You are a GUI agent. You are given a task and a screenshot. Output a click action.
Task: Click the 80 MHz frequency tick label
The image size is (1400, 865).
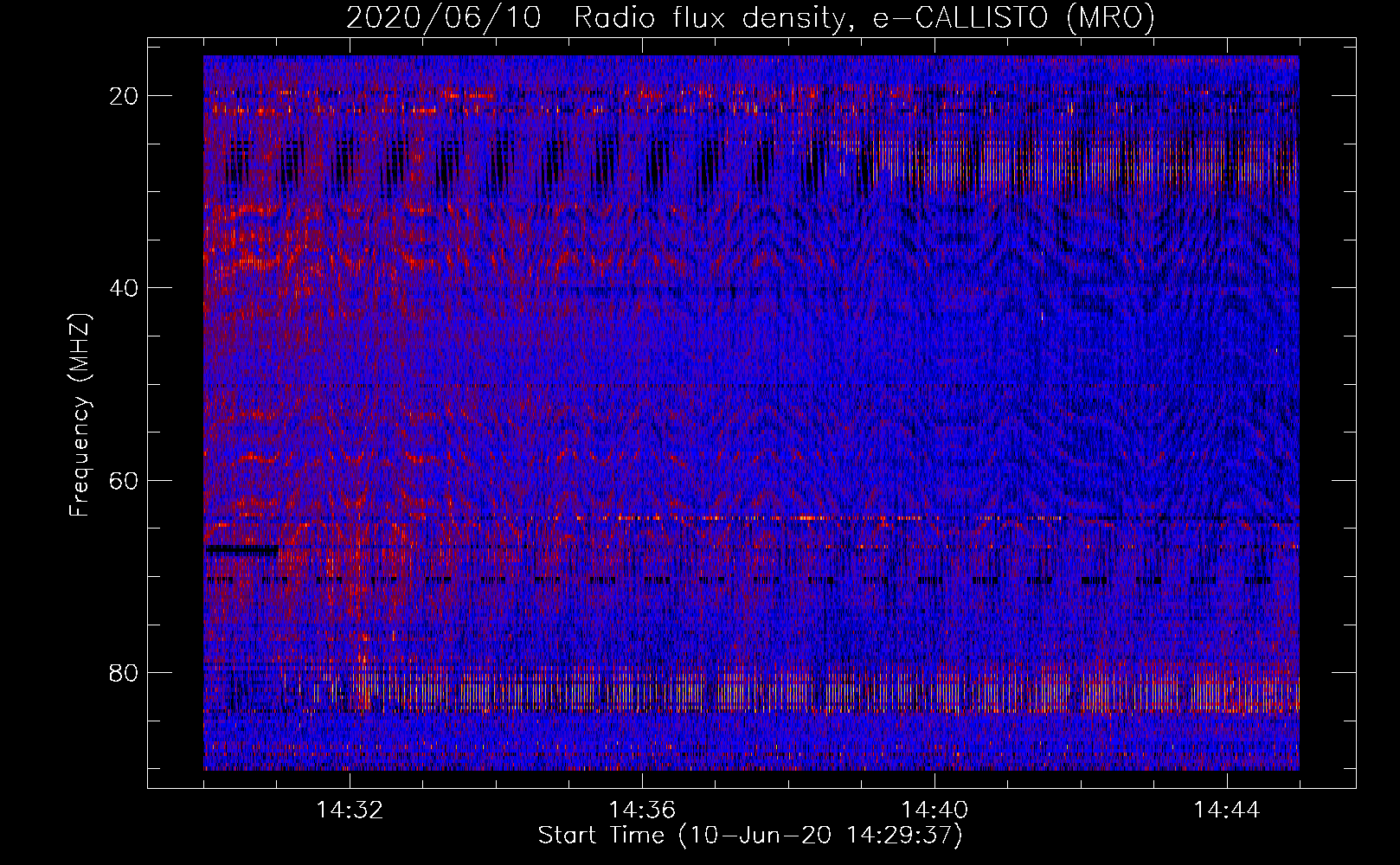click(x=124, y=673)
